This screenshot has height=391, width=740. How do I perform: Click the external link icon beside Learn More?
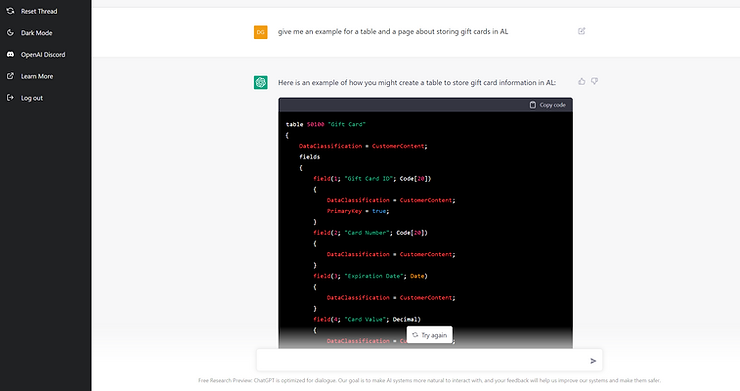coord(10,76)
